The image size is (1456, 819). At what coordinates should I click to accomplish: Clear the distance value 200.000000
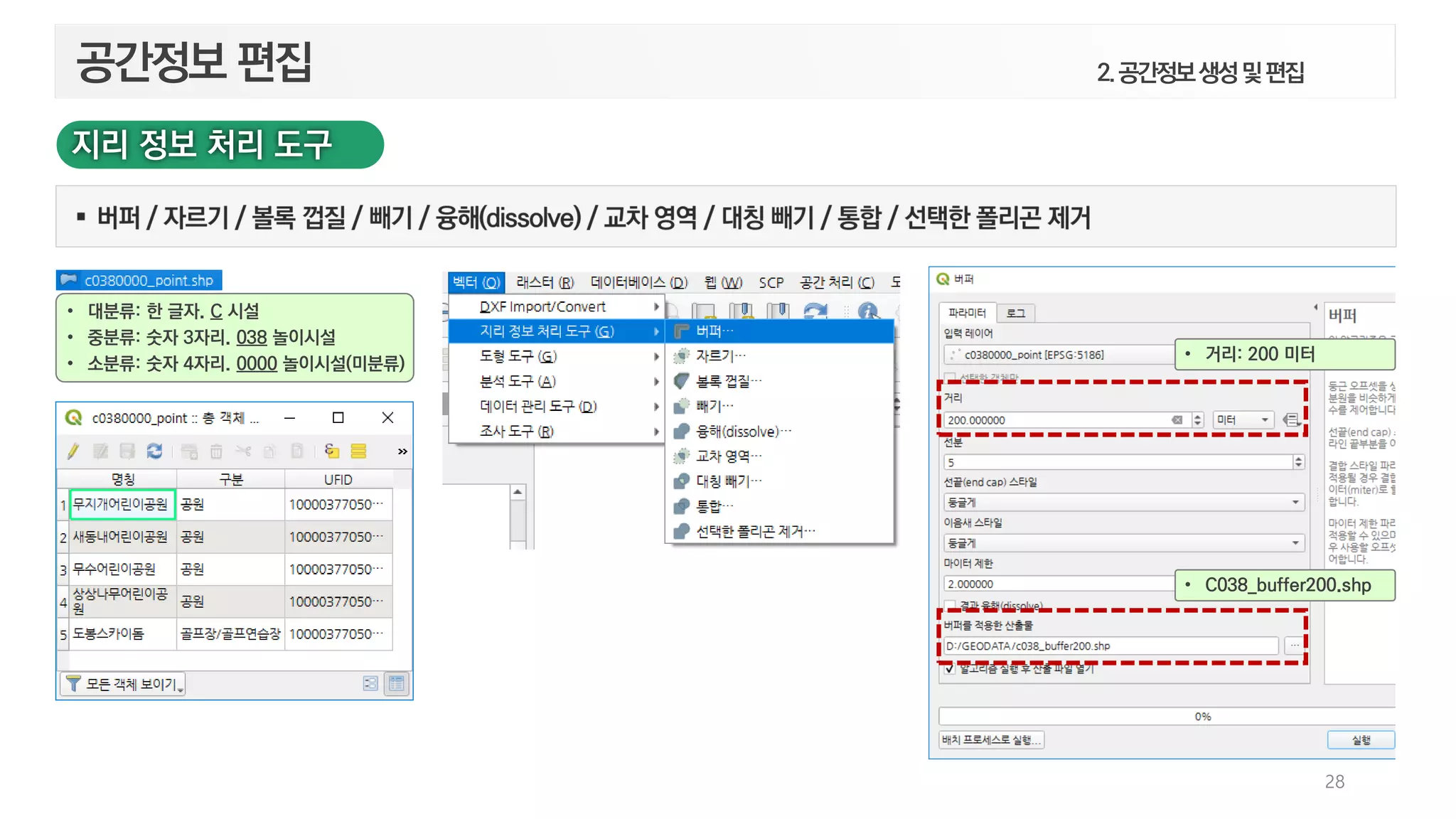1177,420
